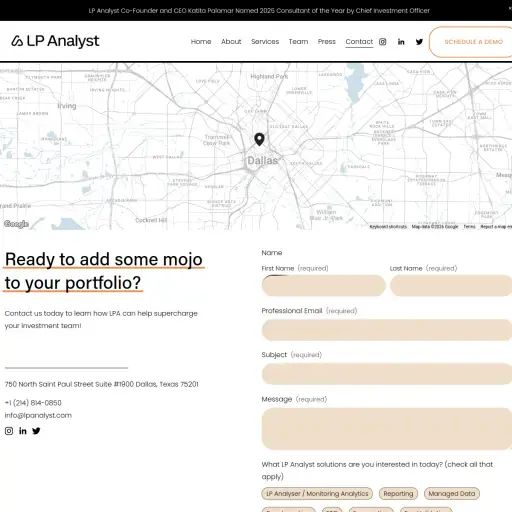This screenshot has width=512, height=512.
Task: Dismiss the announcement banner
Action: pos(510,8)
